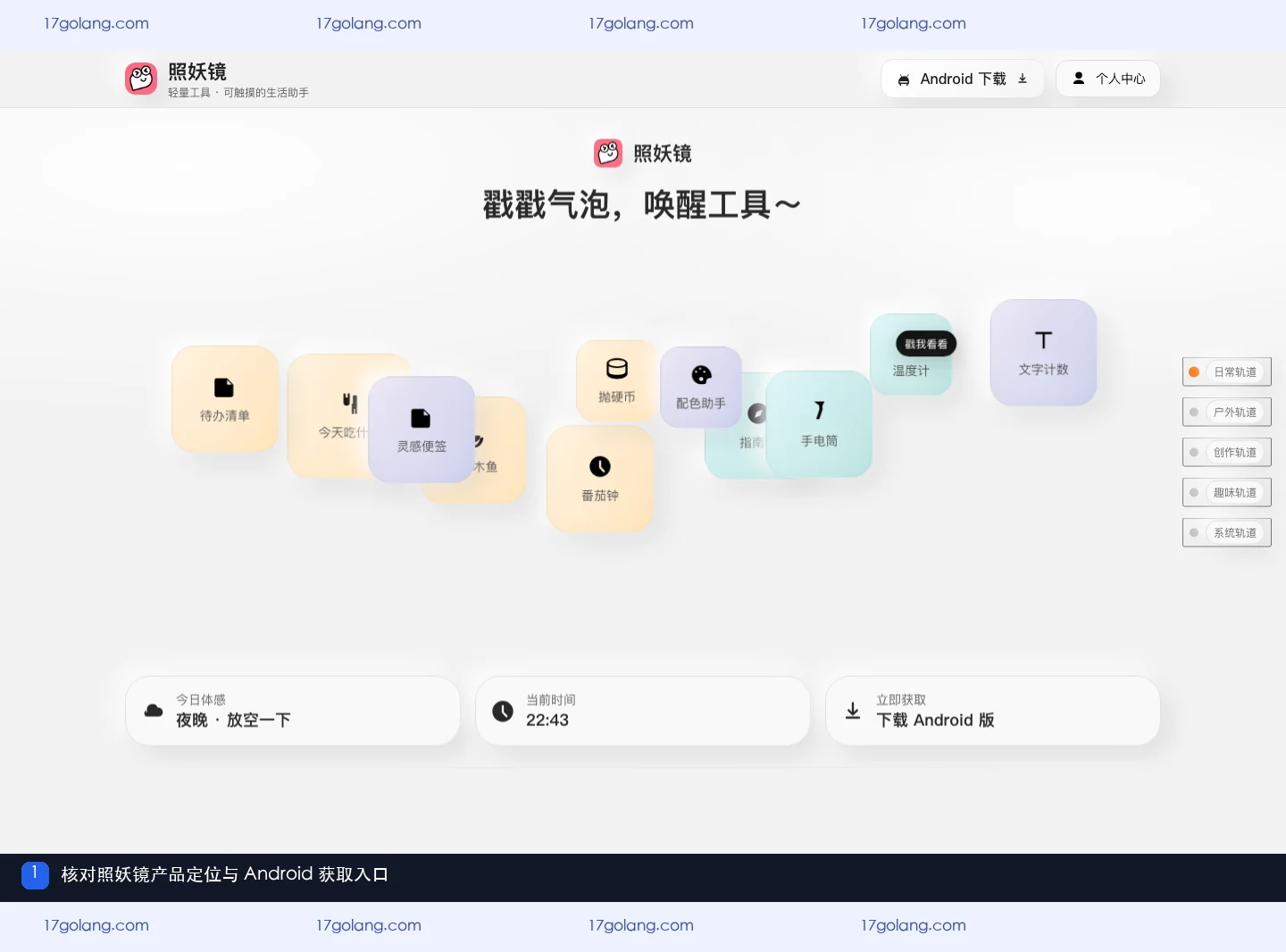Click the Android 下载 button

click(x=962, y=79)
